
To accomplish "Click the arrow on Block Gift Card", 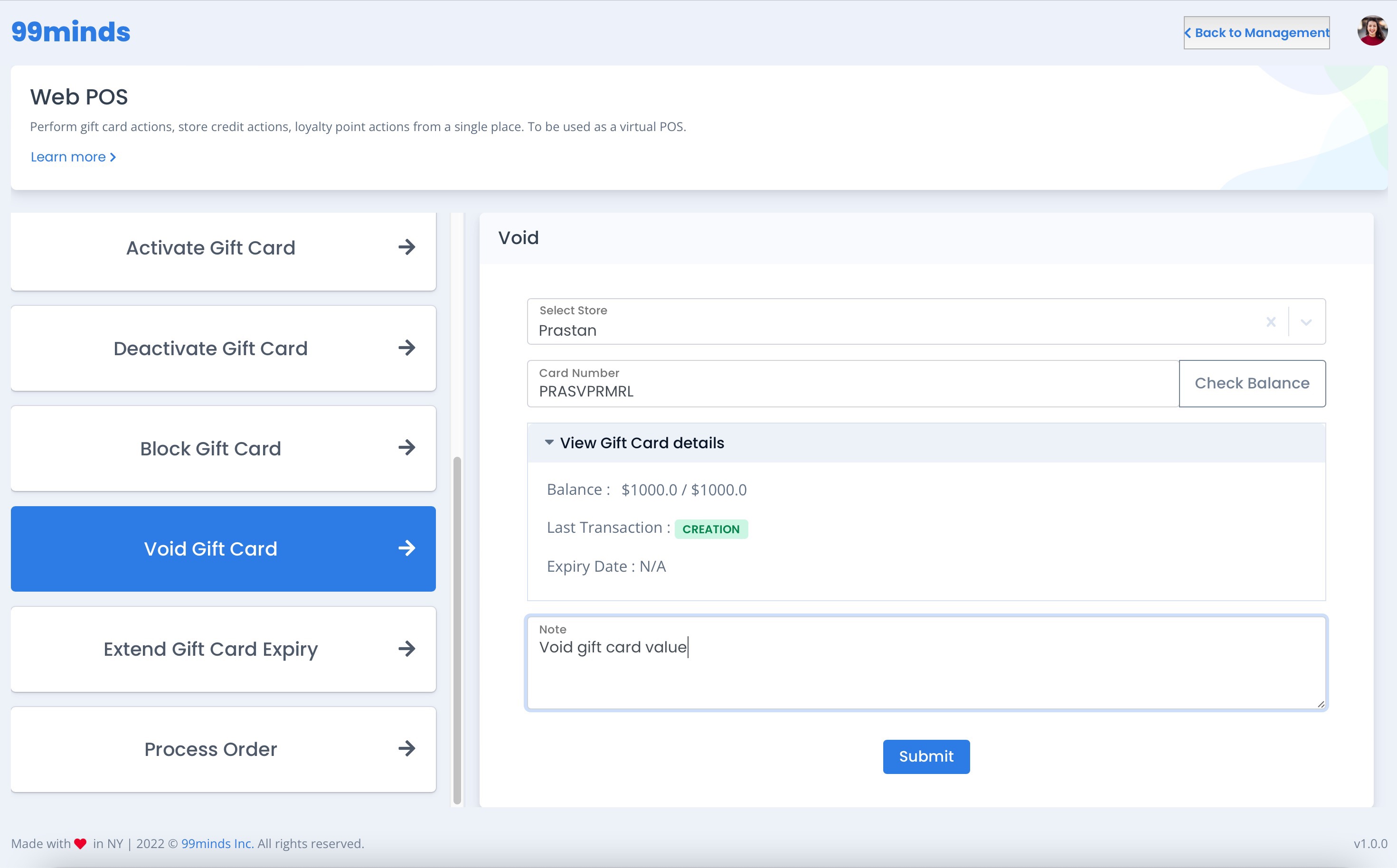I will [407, 448].
